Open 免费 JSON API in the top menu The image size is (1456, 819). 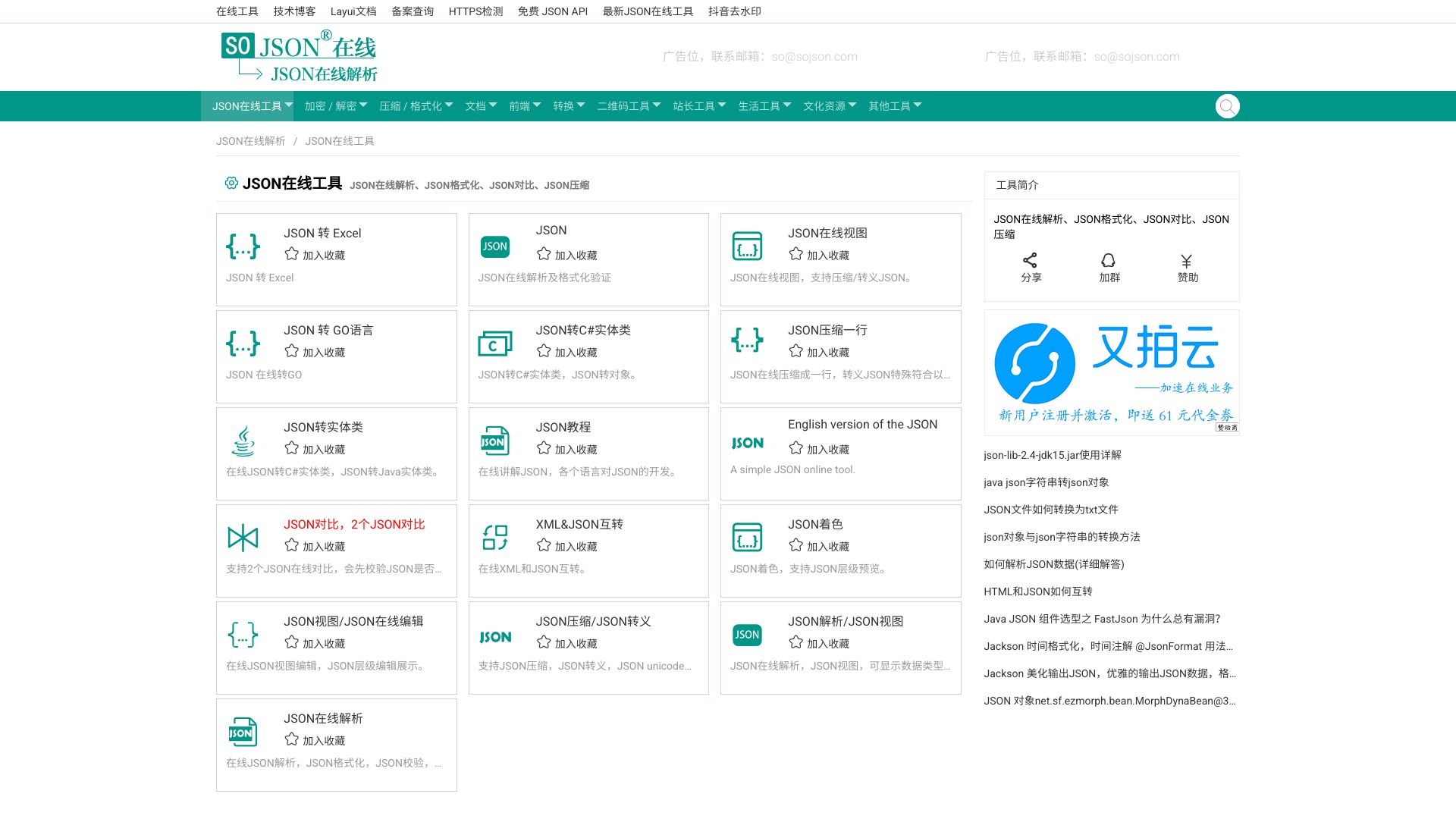click(553, 11)
